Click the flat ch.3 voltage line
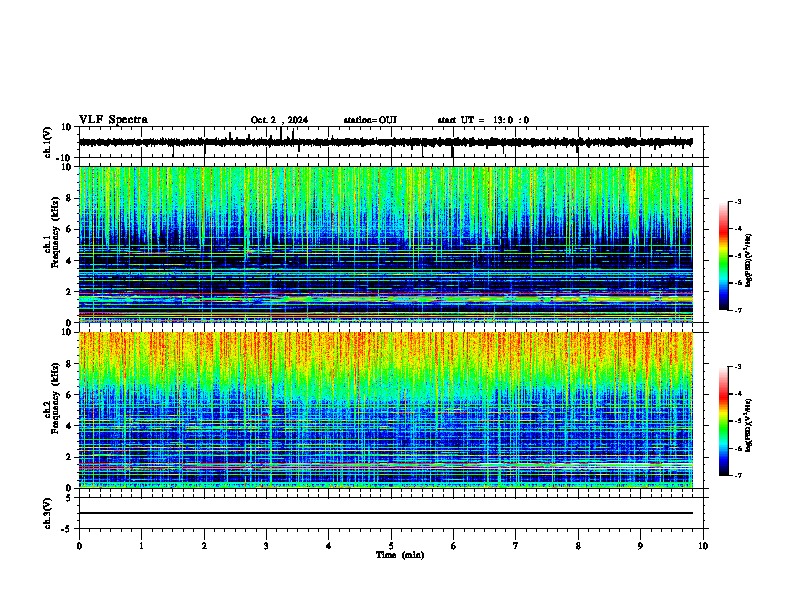The image size is (792, 612). (x=386, y=513)
